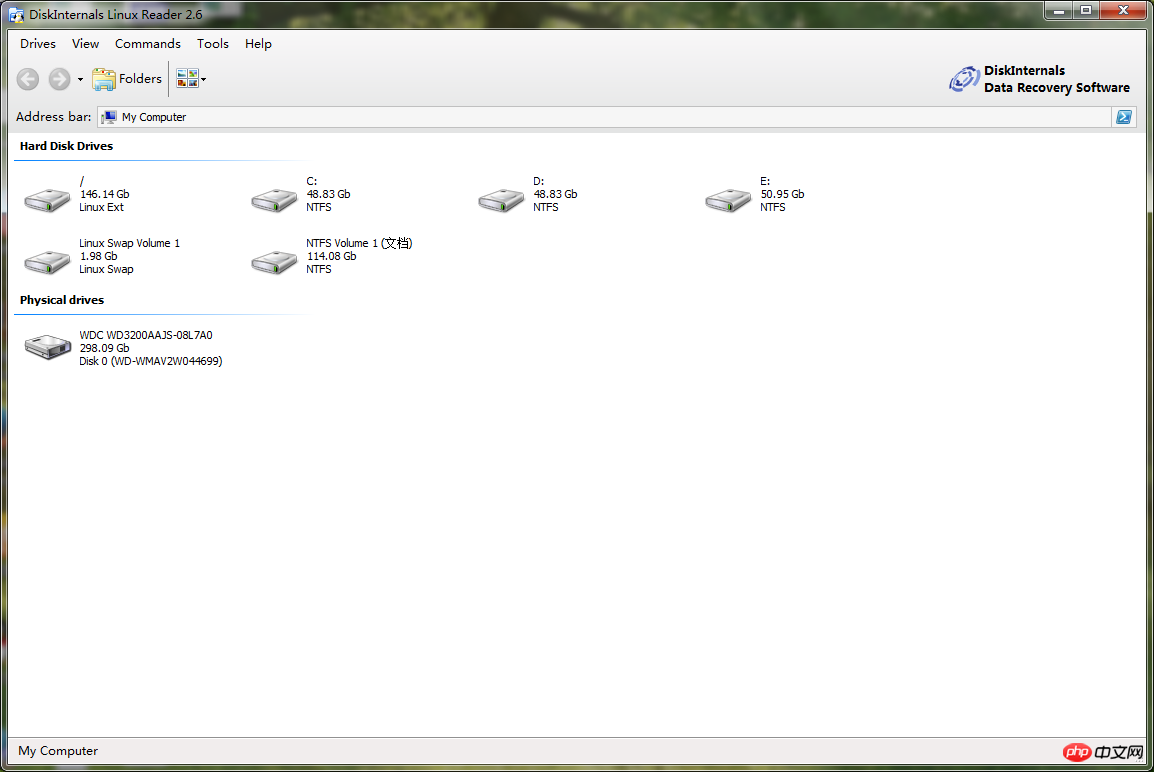1154x772 pixels.
Task: Click the DiskInternals Data Recovery Software logo
Action: point(1039,79)
